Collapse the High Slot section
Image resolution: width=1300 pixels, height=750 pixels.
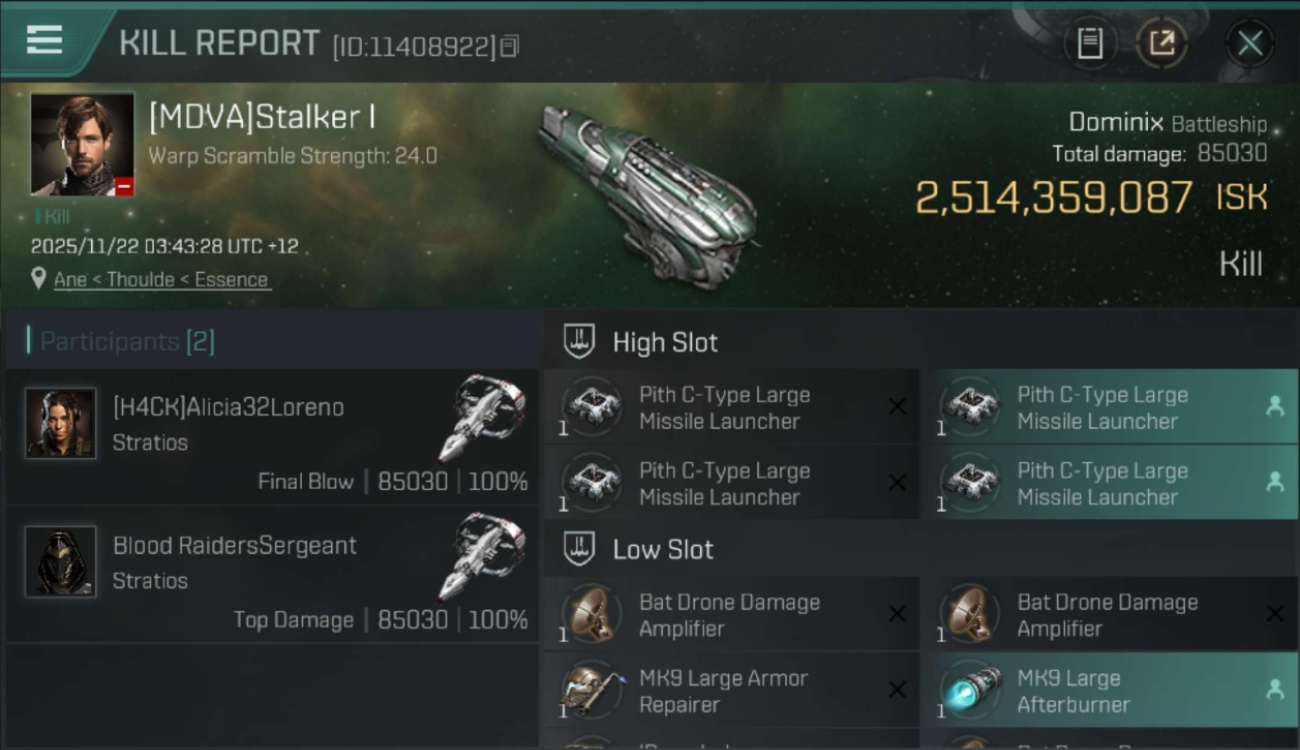coord(580,342)
